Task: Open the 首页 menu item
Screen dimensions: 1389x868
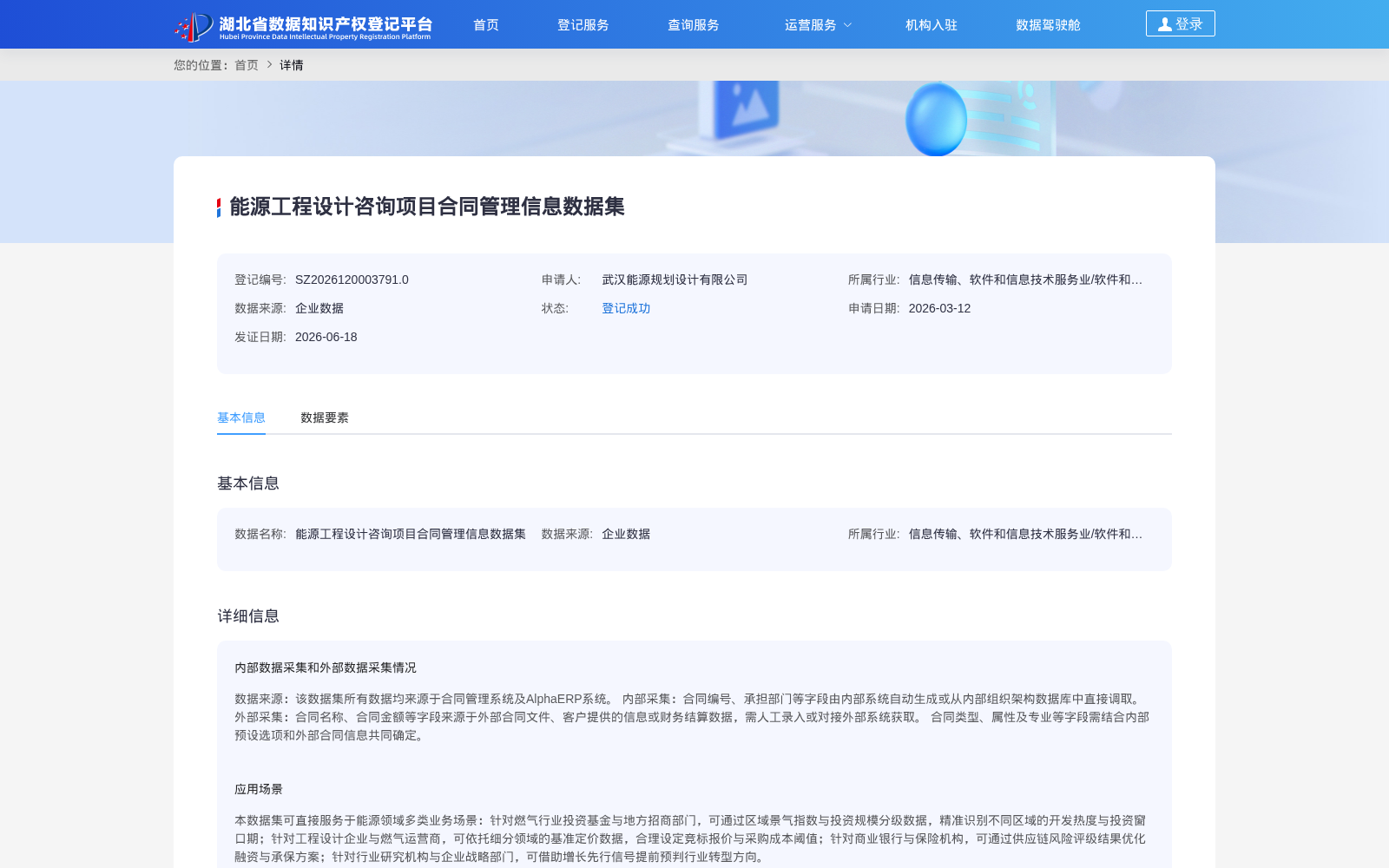Action: [486, 25]
